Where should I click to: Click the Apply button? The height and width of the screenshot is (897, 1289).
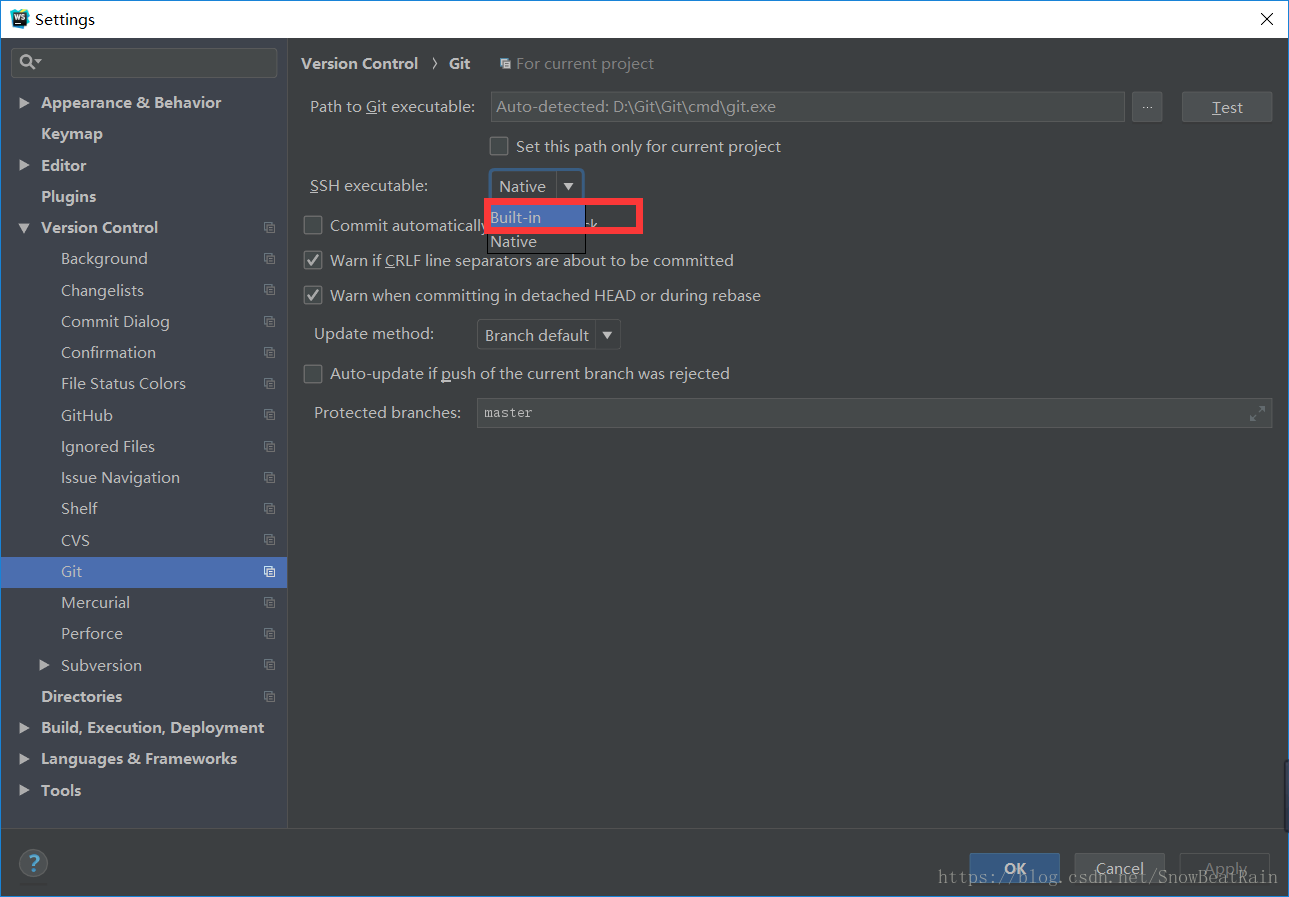click(x=1225, y=868)
